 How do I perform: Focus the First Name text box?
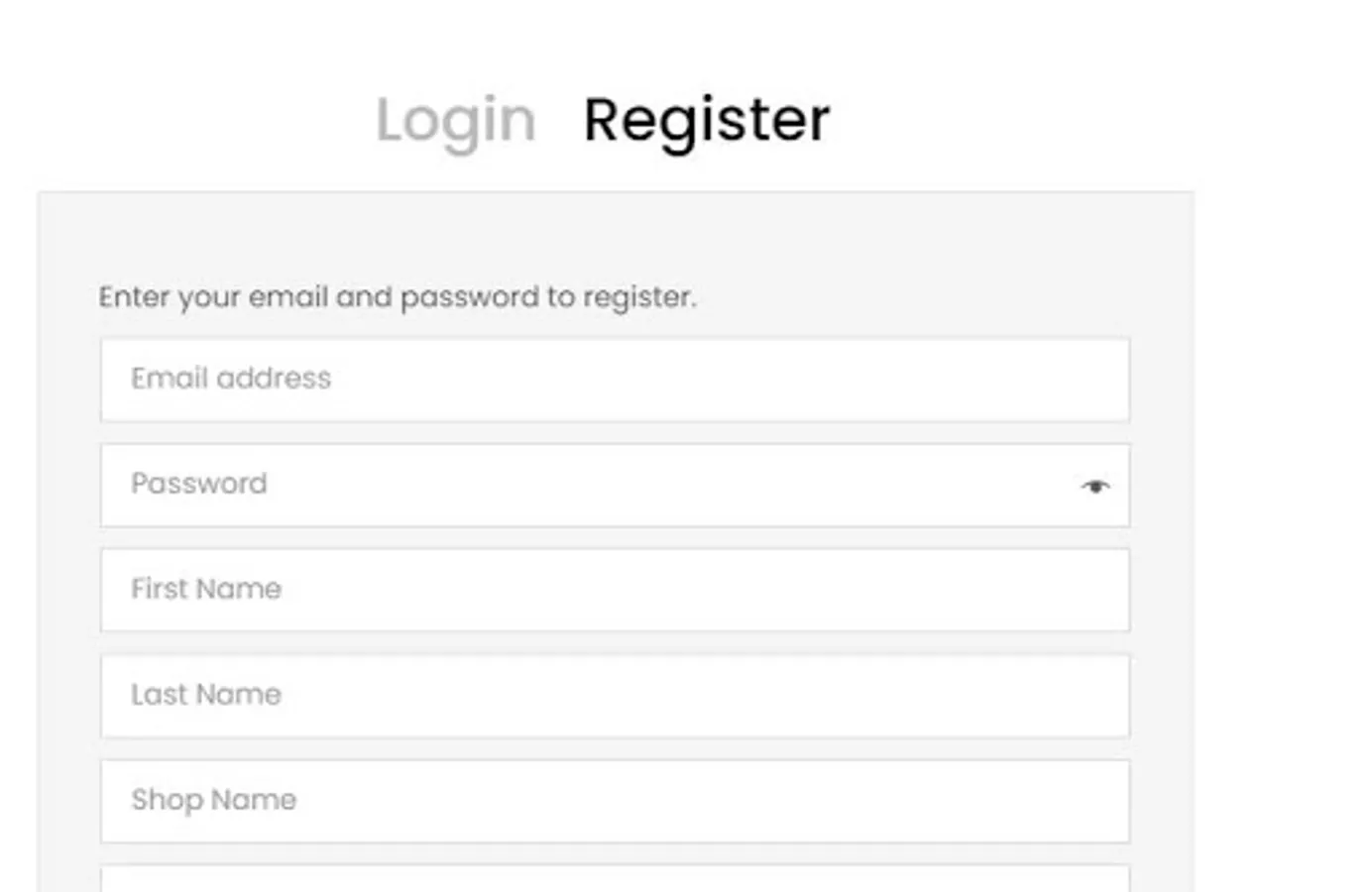point(615,591)
